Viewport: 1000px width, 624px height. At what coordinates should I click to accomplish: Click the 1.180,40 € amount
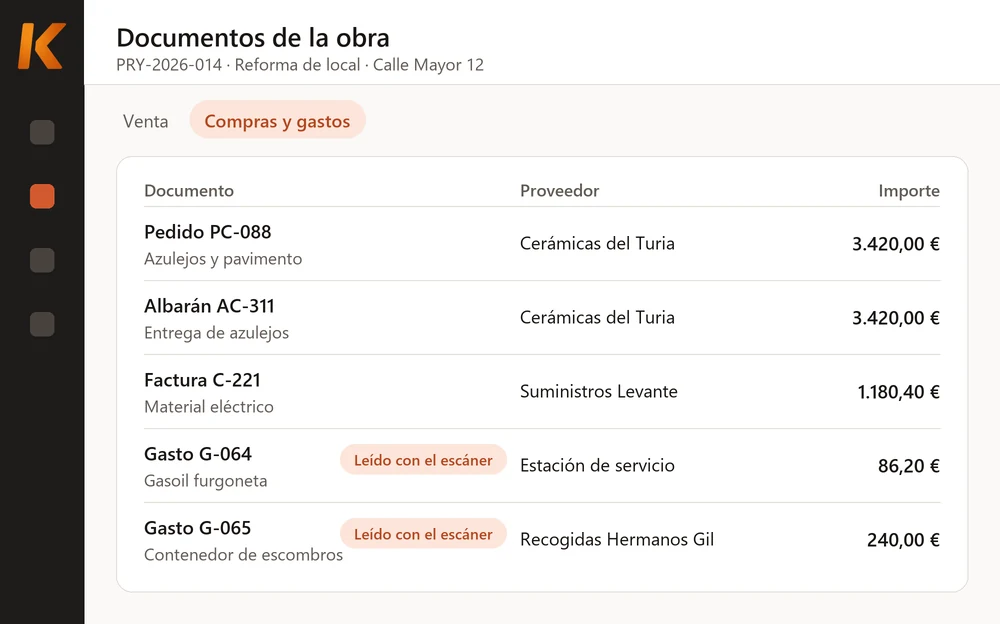[x=898, y=392]
